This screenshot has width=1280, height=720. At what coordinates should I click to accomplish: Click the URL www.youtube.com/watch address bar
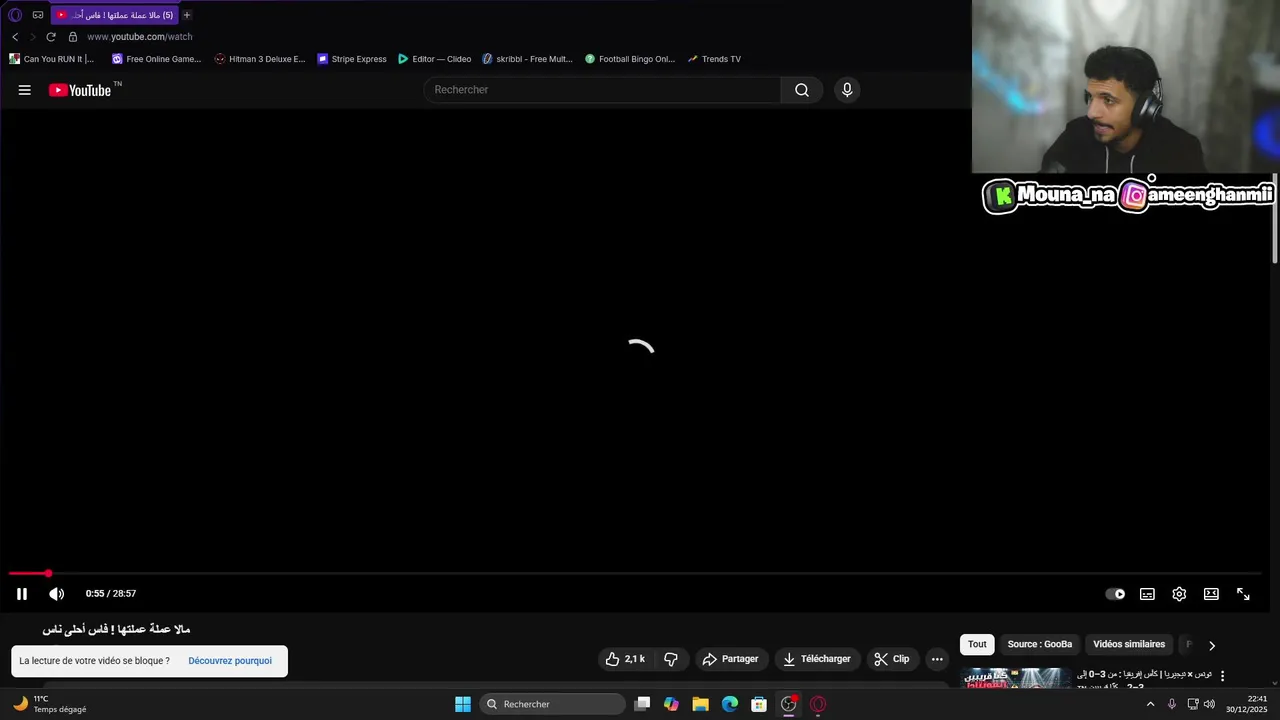click(x=140, y=37)
